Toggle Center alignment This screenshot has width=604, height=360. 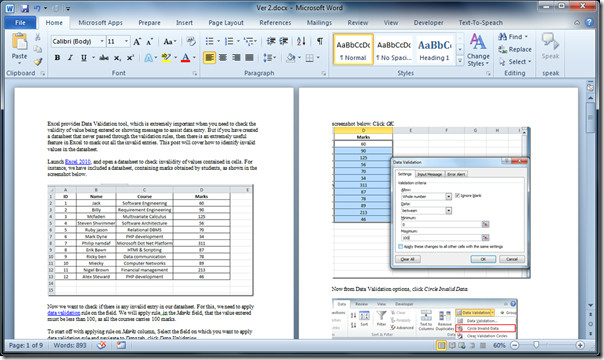223,58
